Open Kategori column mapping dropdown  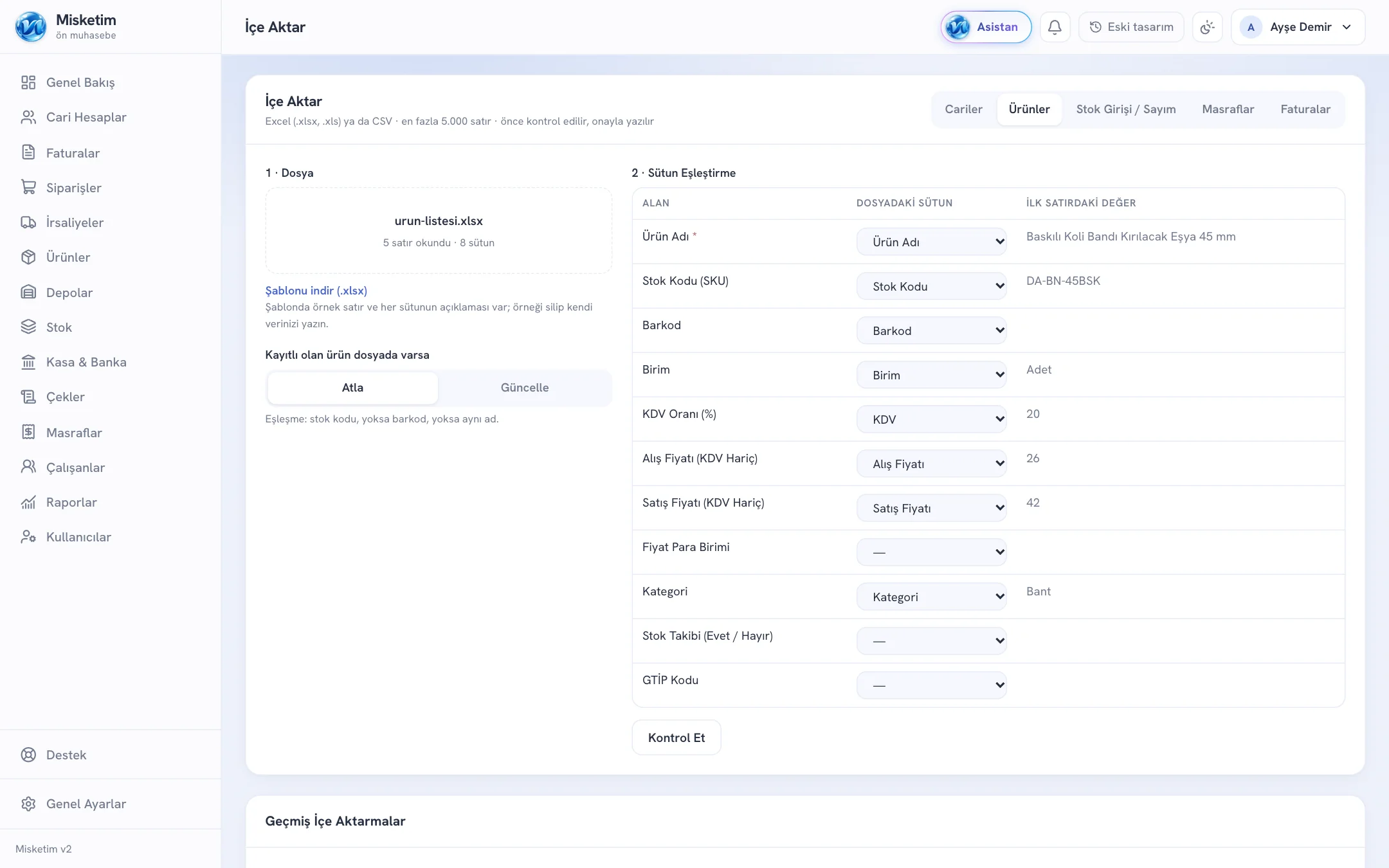coord(931,597)
